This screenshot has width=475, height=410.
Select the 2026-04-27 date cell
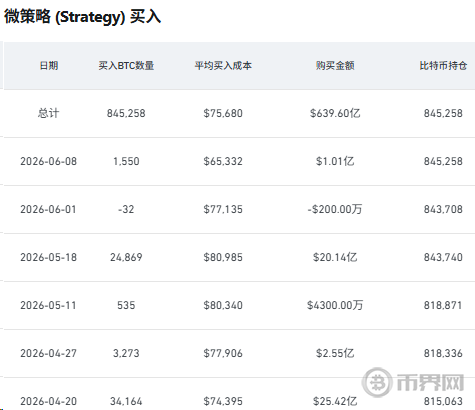pos(48,353)
